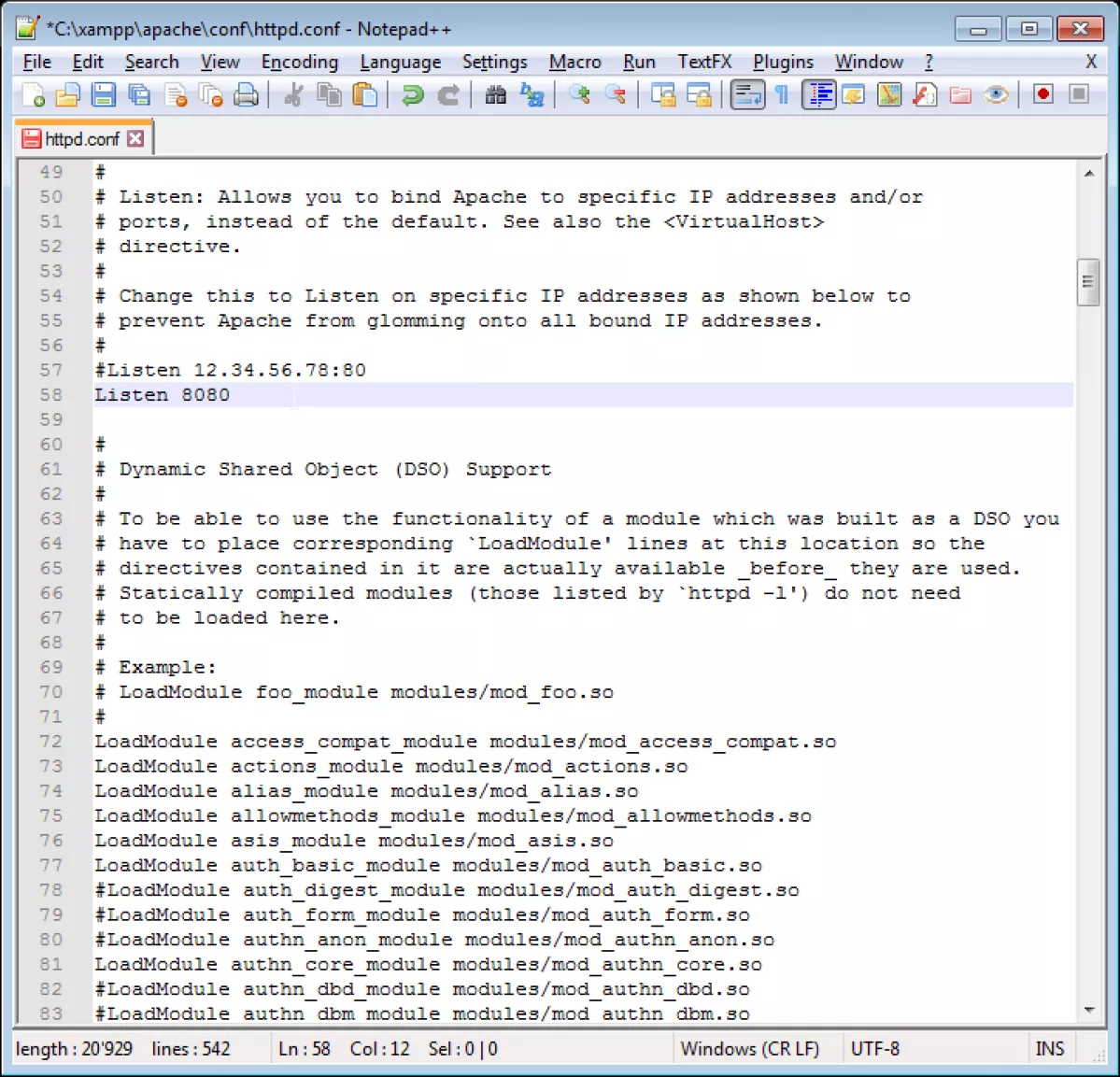Create a new document via toolbar
This screenshot has width=1120, height=1077.
click(33, 95)
